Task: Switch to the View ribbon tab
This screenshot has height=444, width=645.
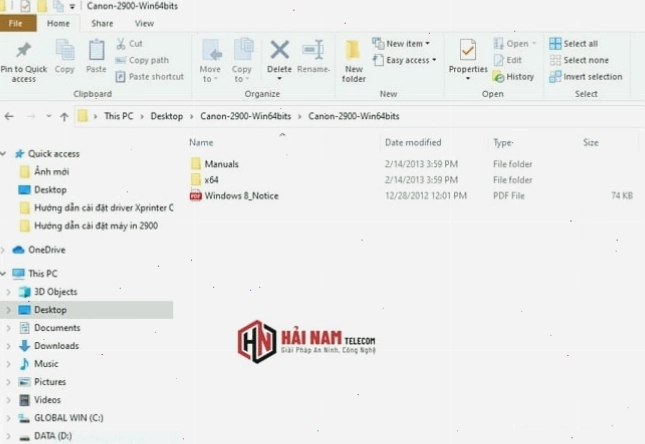Action: [144, 23]
